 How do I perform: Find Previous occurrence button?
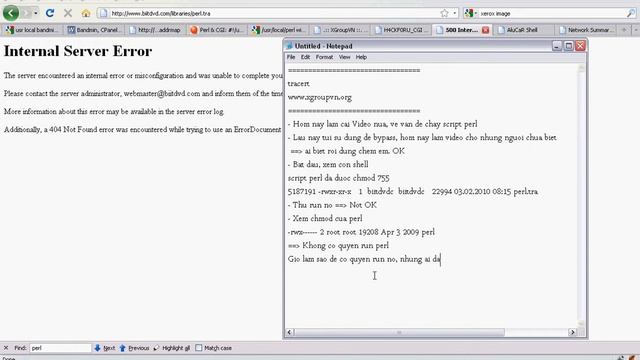tap(134, 348)
